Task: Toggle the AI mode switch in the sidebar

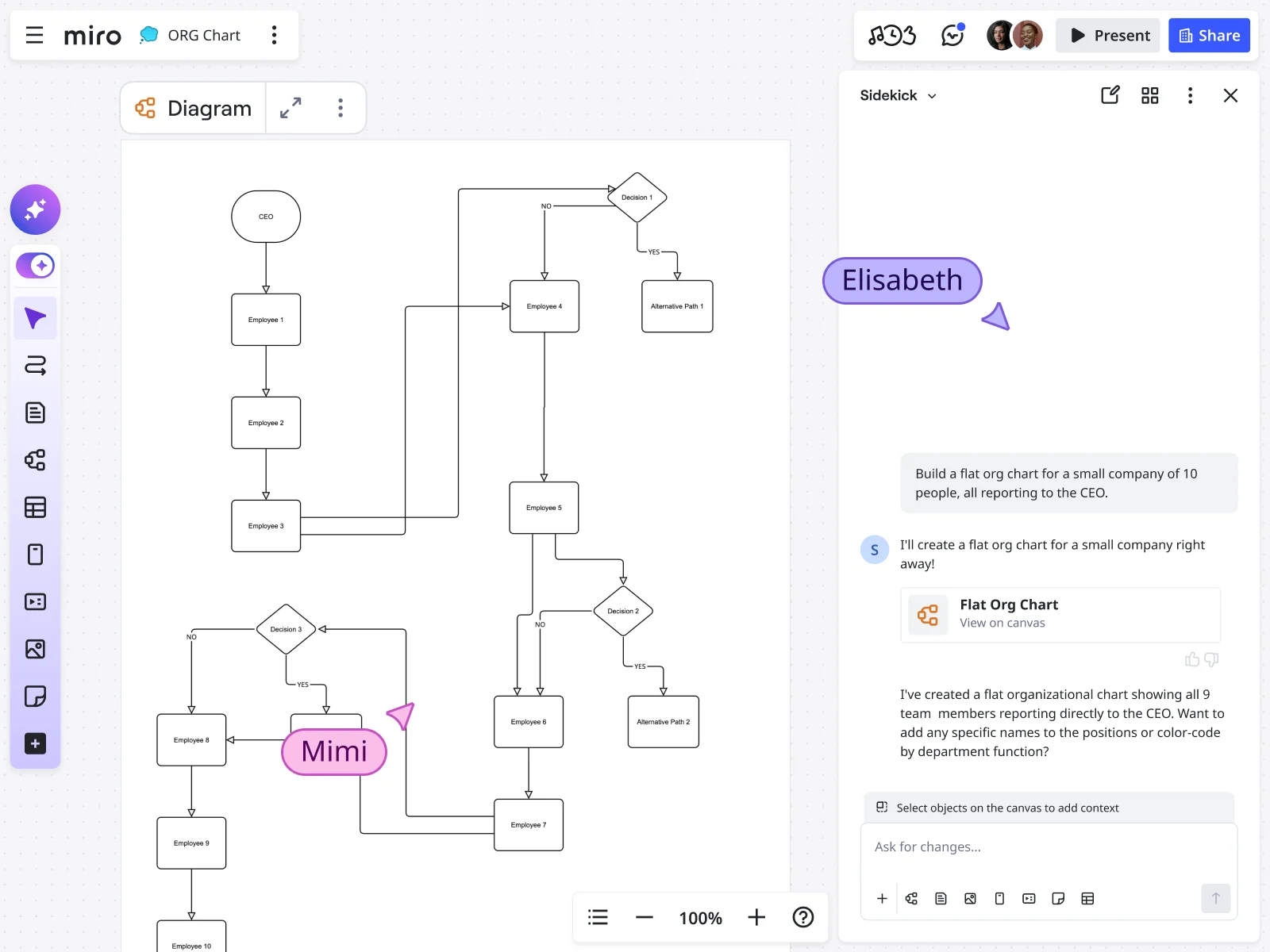Action: pos(35,265)
